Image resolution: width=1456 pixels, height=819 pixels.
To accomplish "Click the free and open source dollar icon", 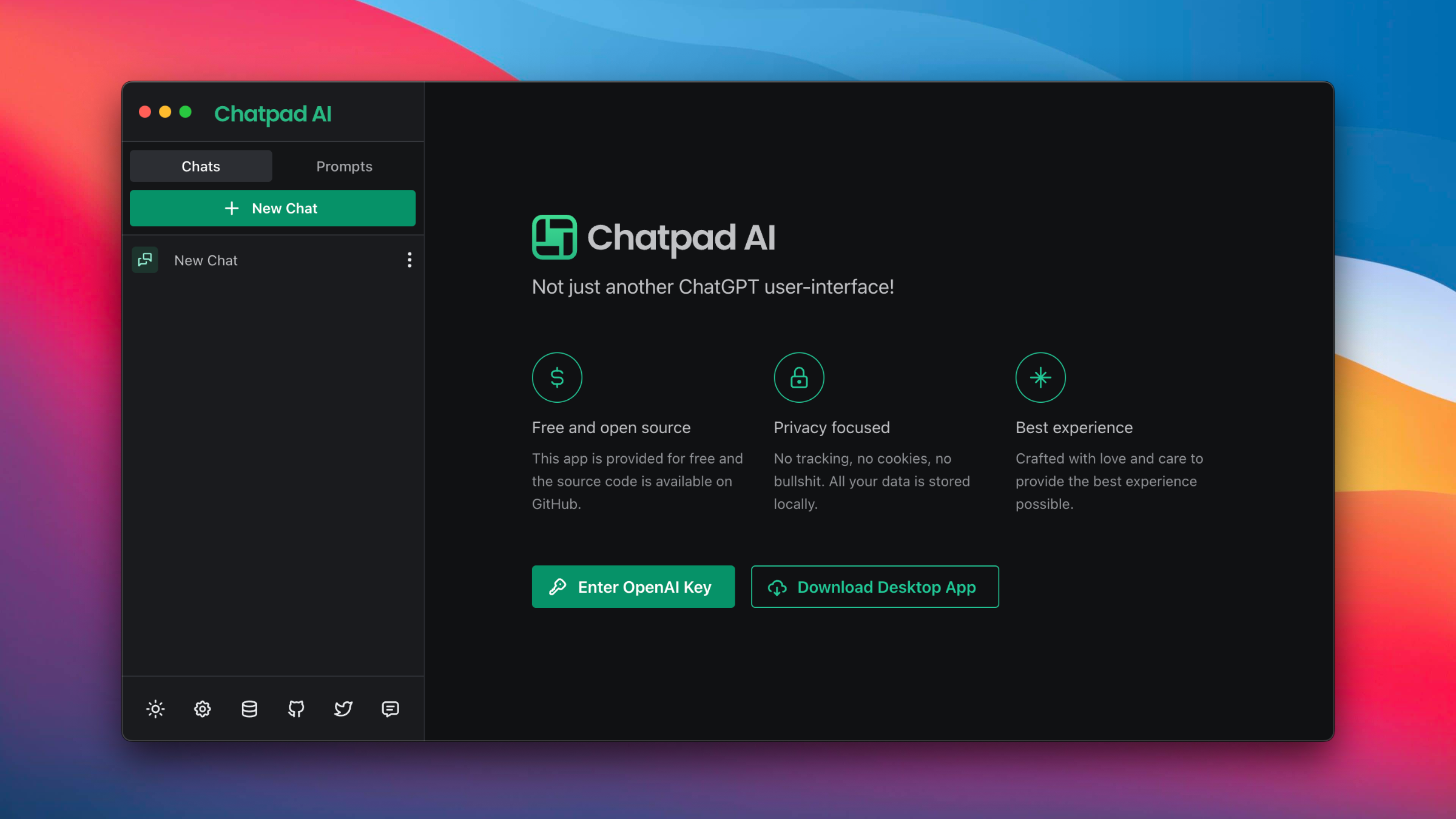I will (556, 377).
